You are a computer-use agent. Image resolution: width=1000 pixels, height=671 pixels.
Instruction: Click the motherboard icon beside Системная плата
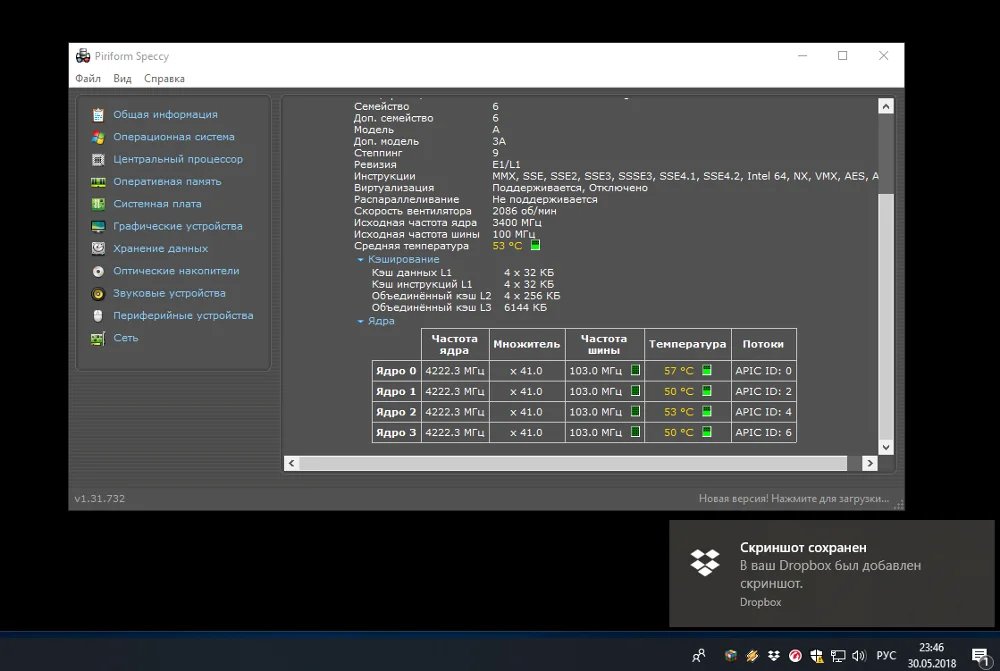[98, 204]
